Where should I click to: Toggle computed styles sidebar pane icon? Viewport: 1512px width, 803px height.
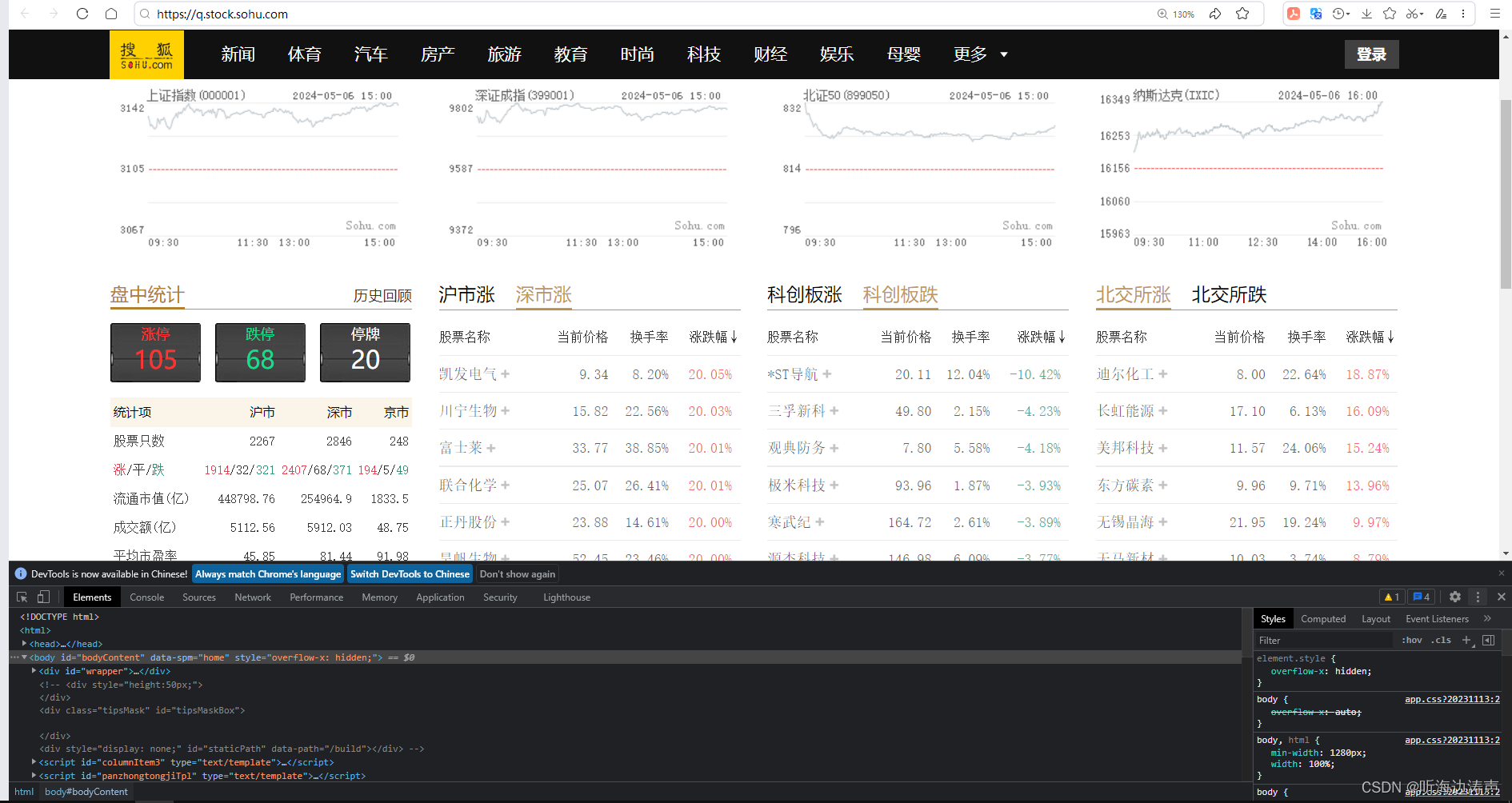click(1488, 640)
